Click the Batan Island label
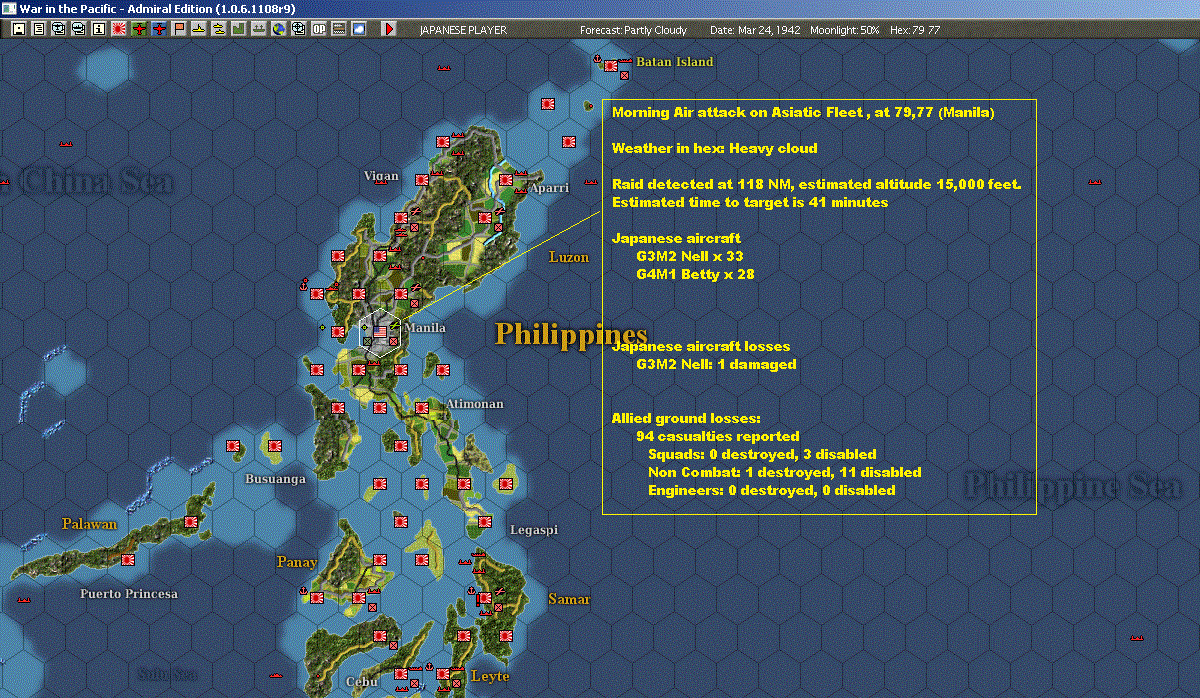 point(675,62)
